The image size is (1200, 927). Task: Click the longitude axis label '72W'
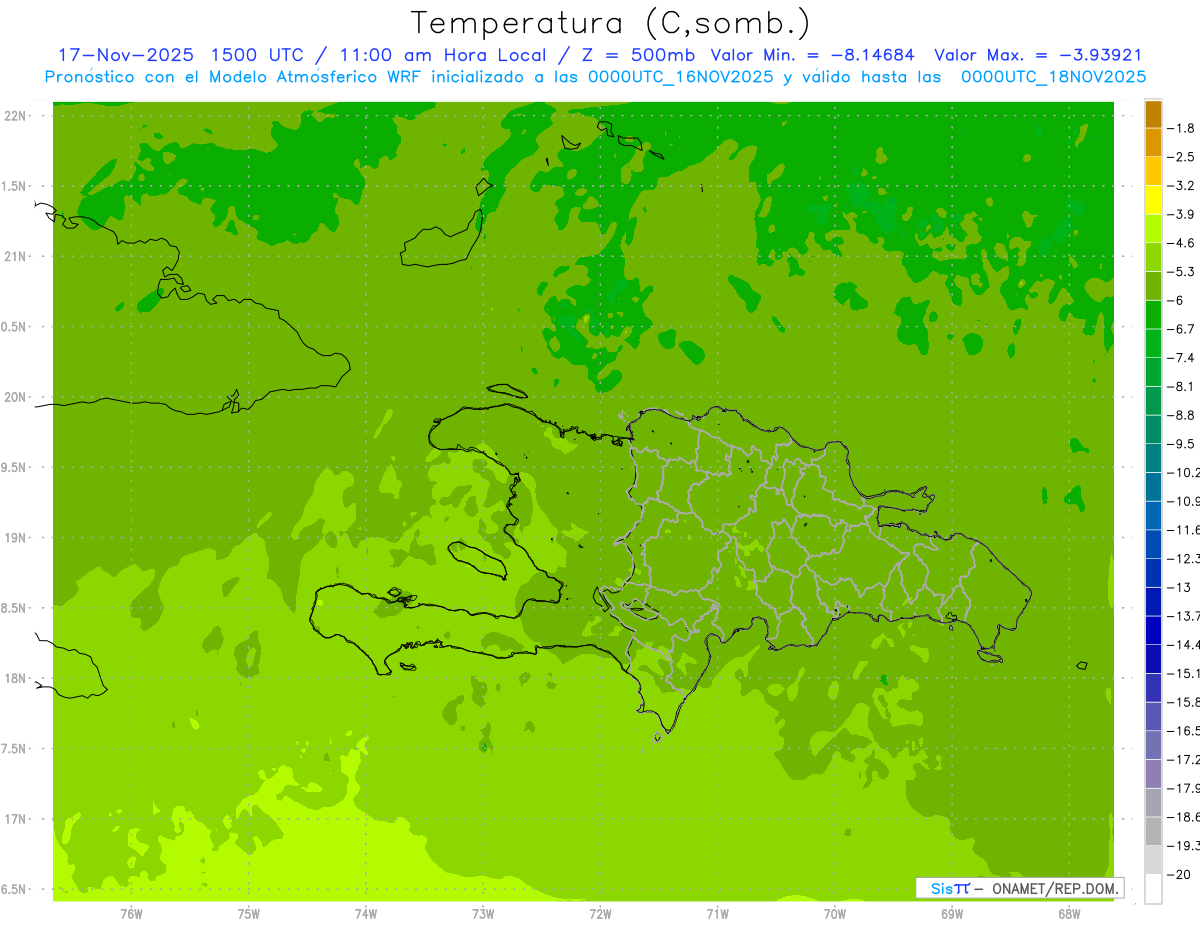coord(600,913)
